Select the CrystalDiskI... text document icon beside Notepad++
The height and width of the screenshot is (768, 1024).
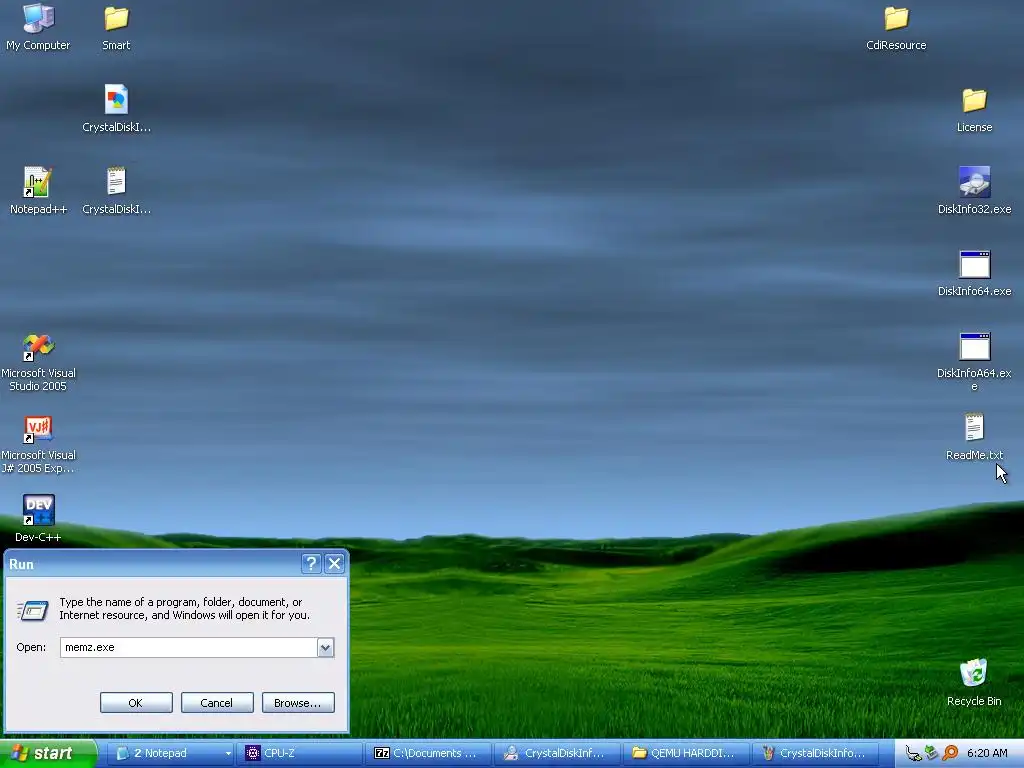(116, 191)
